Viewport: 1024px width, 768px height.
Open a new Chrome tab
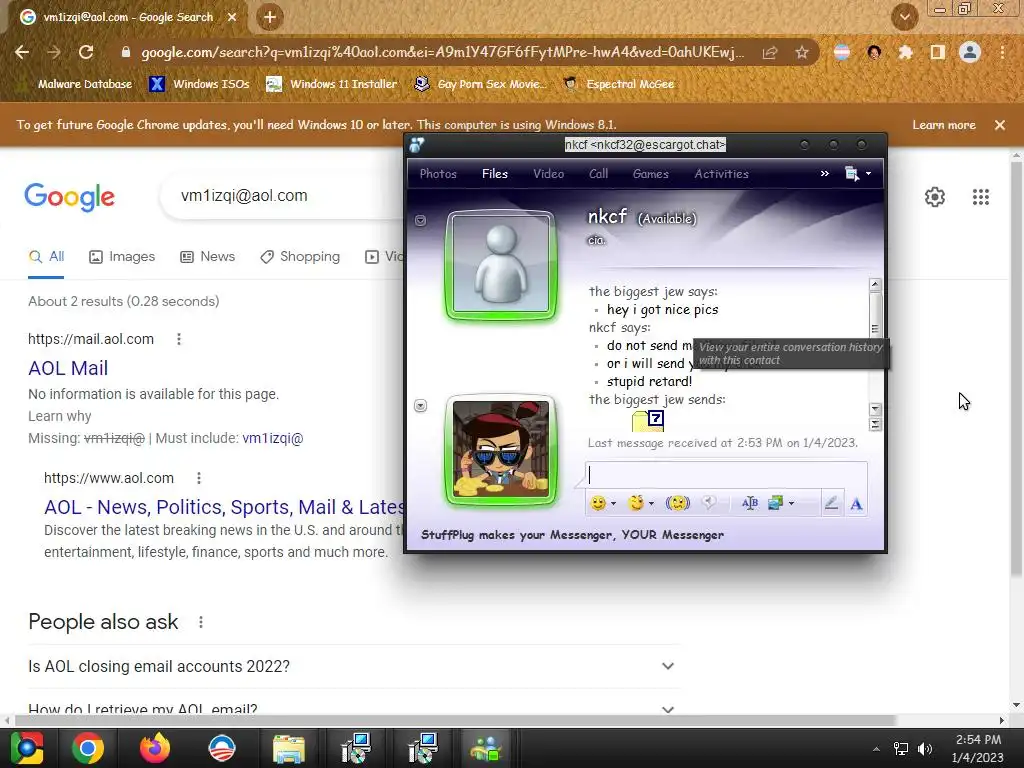(269, 17)
